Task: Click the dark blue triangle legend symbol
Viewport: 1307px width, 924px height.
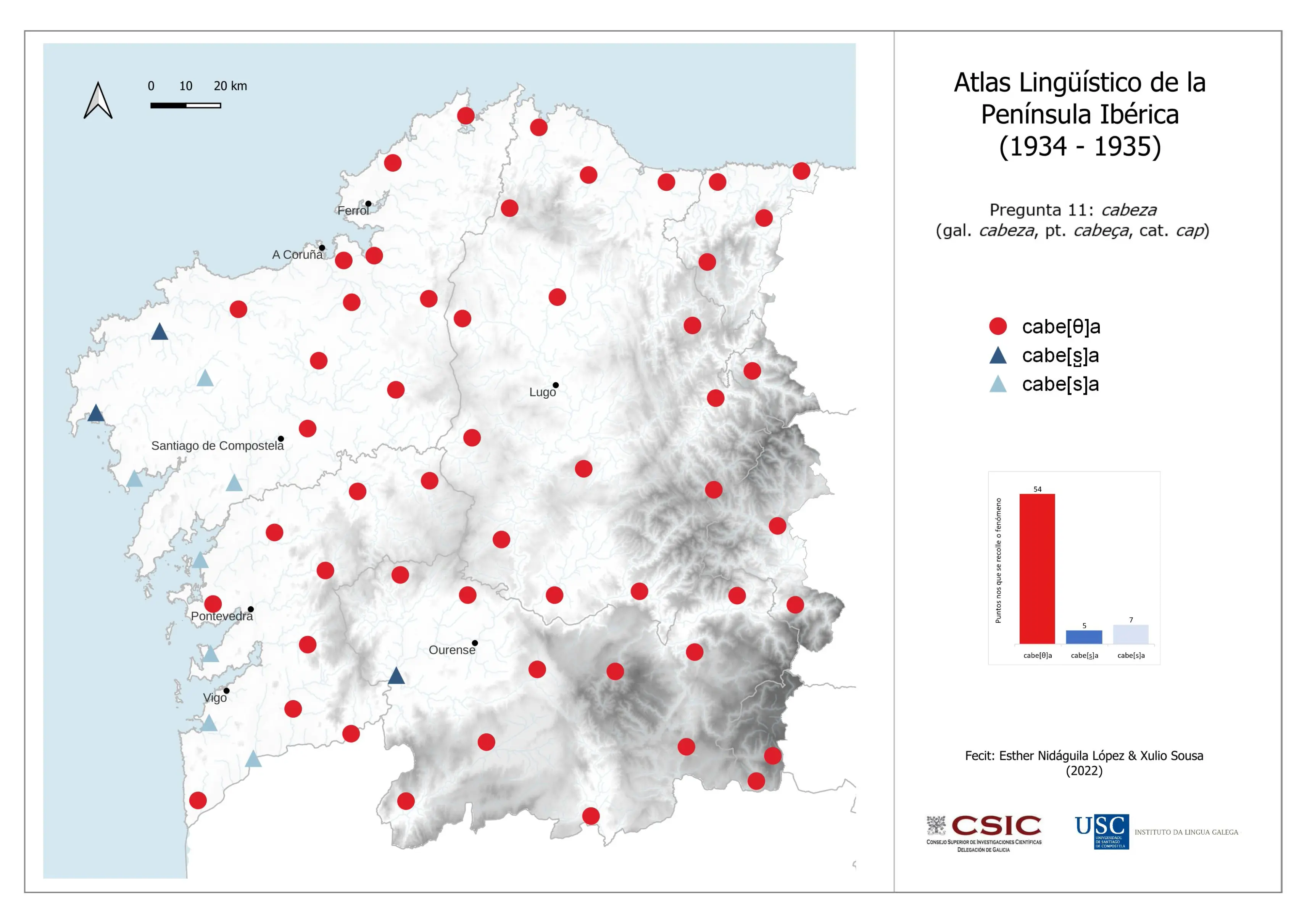Action: 998,356
